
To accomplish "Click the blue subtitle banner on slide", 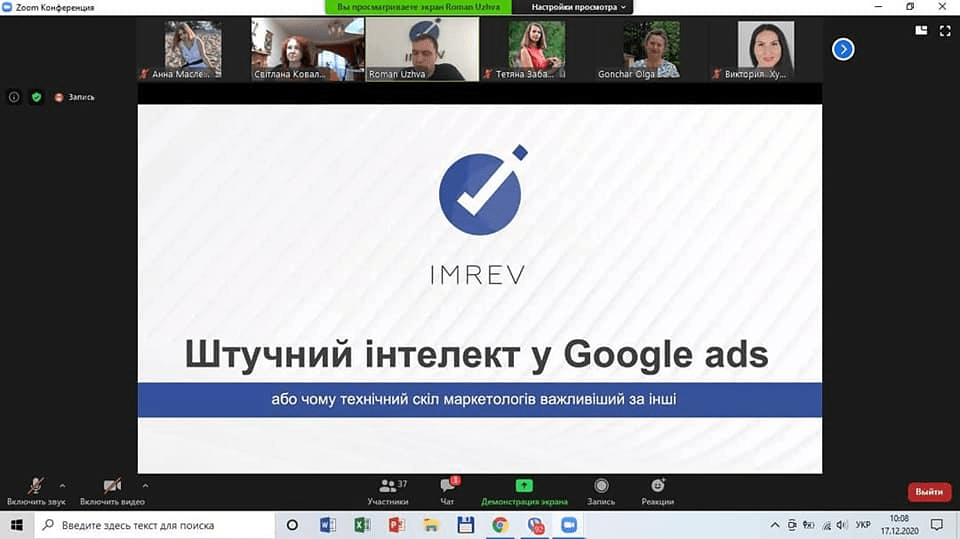I will (x=479, y=400).
